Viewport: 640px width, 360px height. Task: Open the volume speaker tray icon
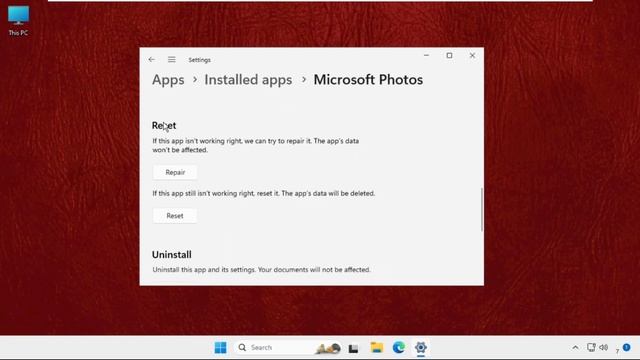604,348
